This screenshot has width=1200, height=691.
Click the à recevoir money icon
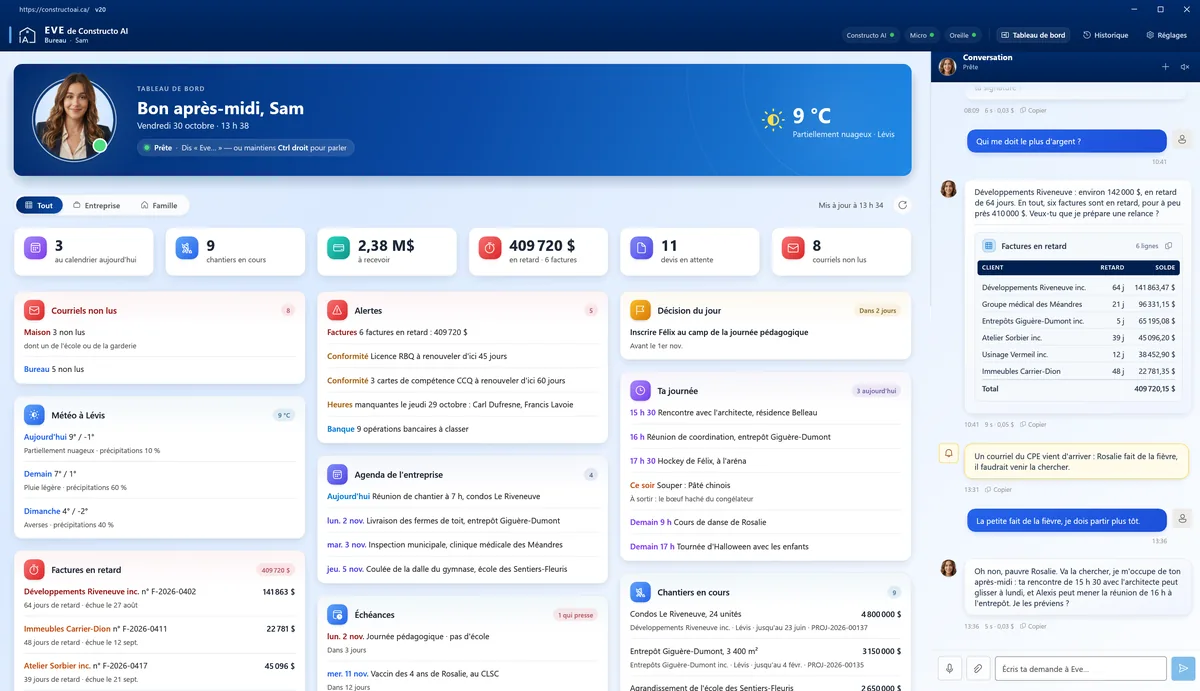coord(338,248)
